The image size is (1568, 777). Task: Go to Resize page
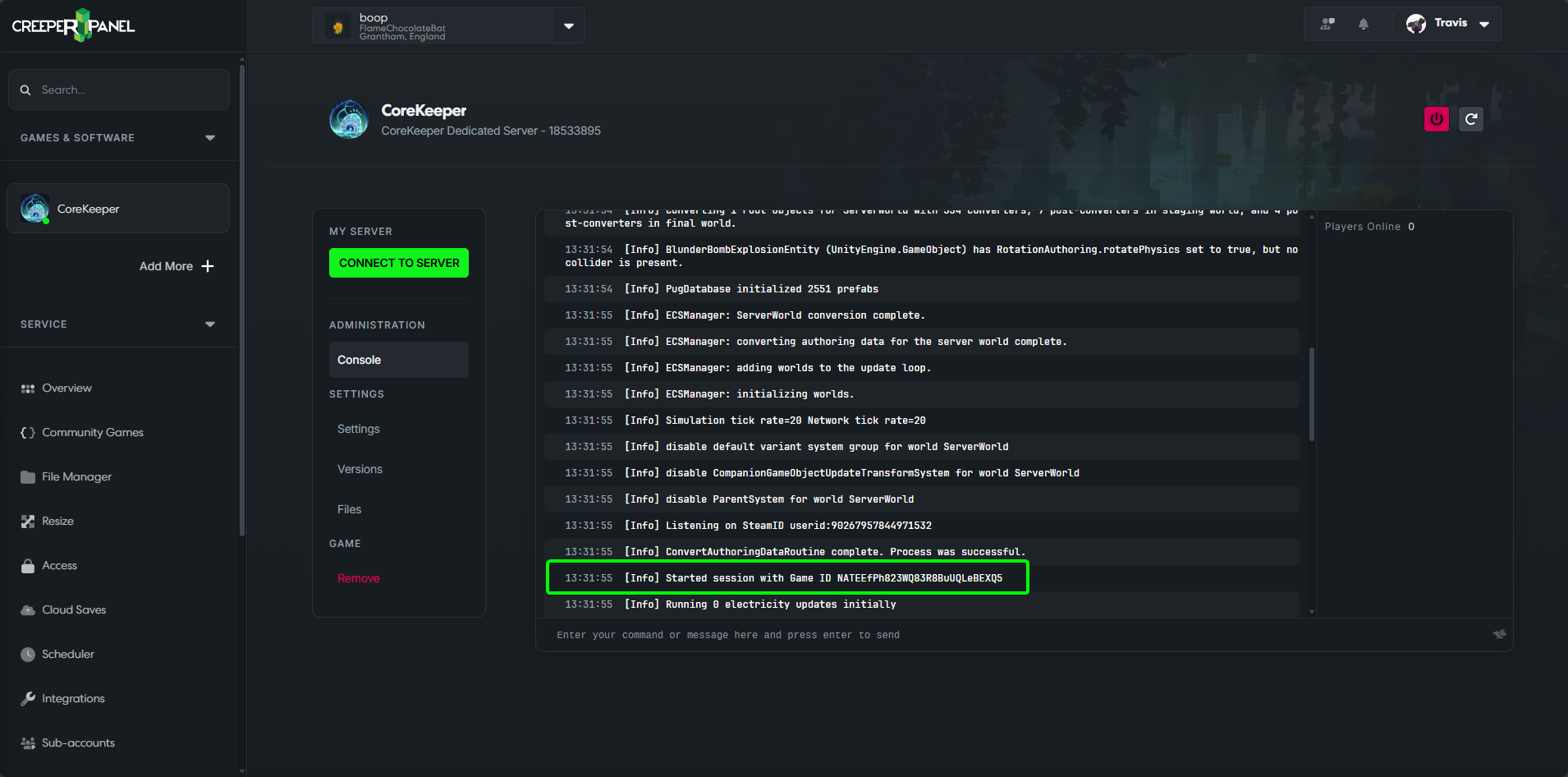coord(57,522)
